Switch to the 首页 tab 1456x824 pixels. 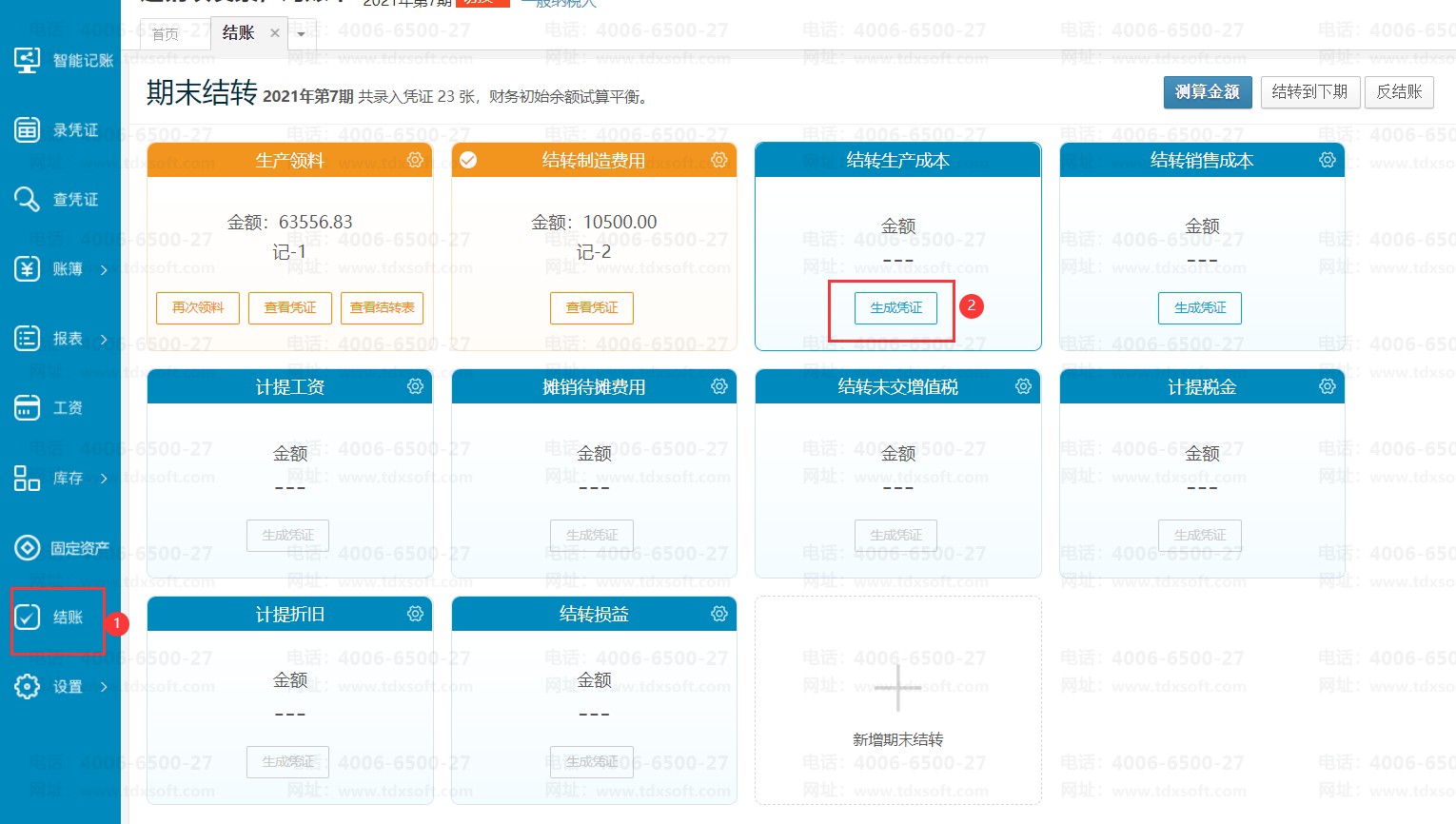point(166,34)
